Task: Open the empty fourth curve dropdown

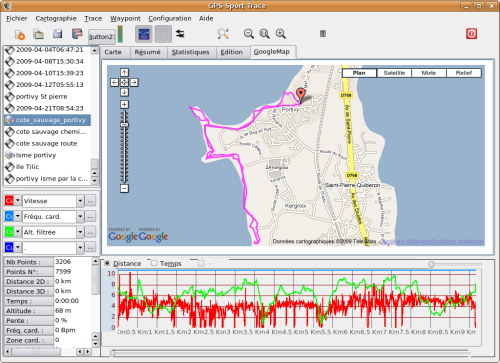Action: [x=80, y=248]
